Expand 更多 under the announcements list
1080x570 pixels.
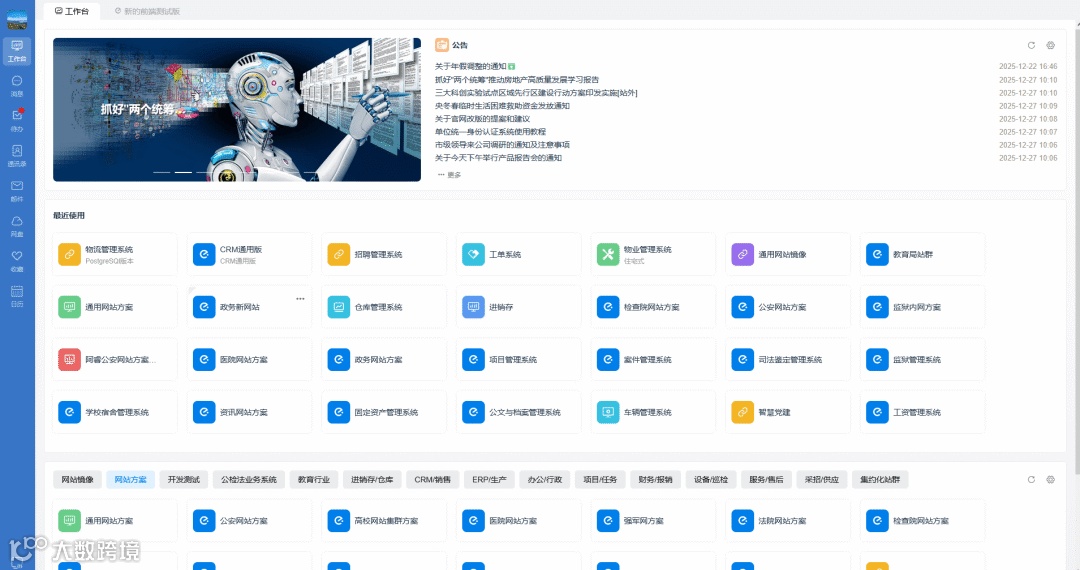(x=450, y=175)
